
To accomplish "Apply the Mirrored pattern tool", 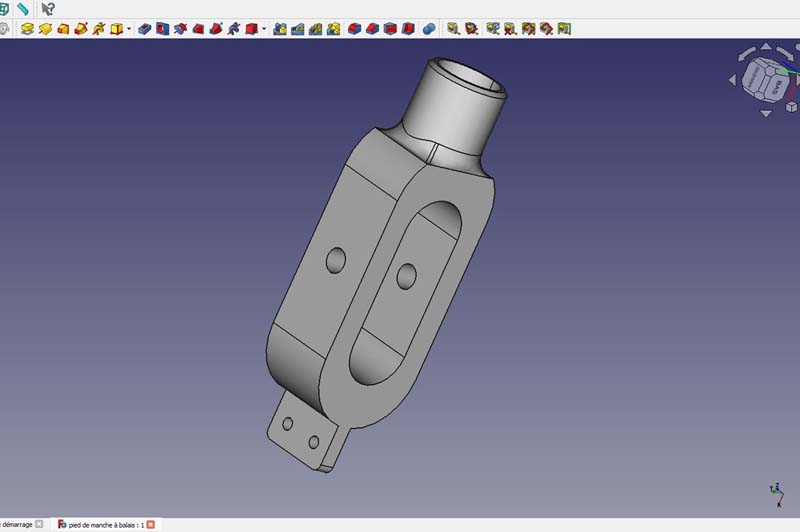I will tap(280, 29).
